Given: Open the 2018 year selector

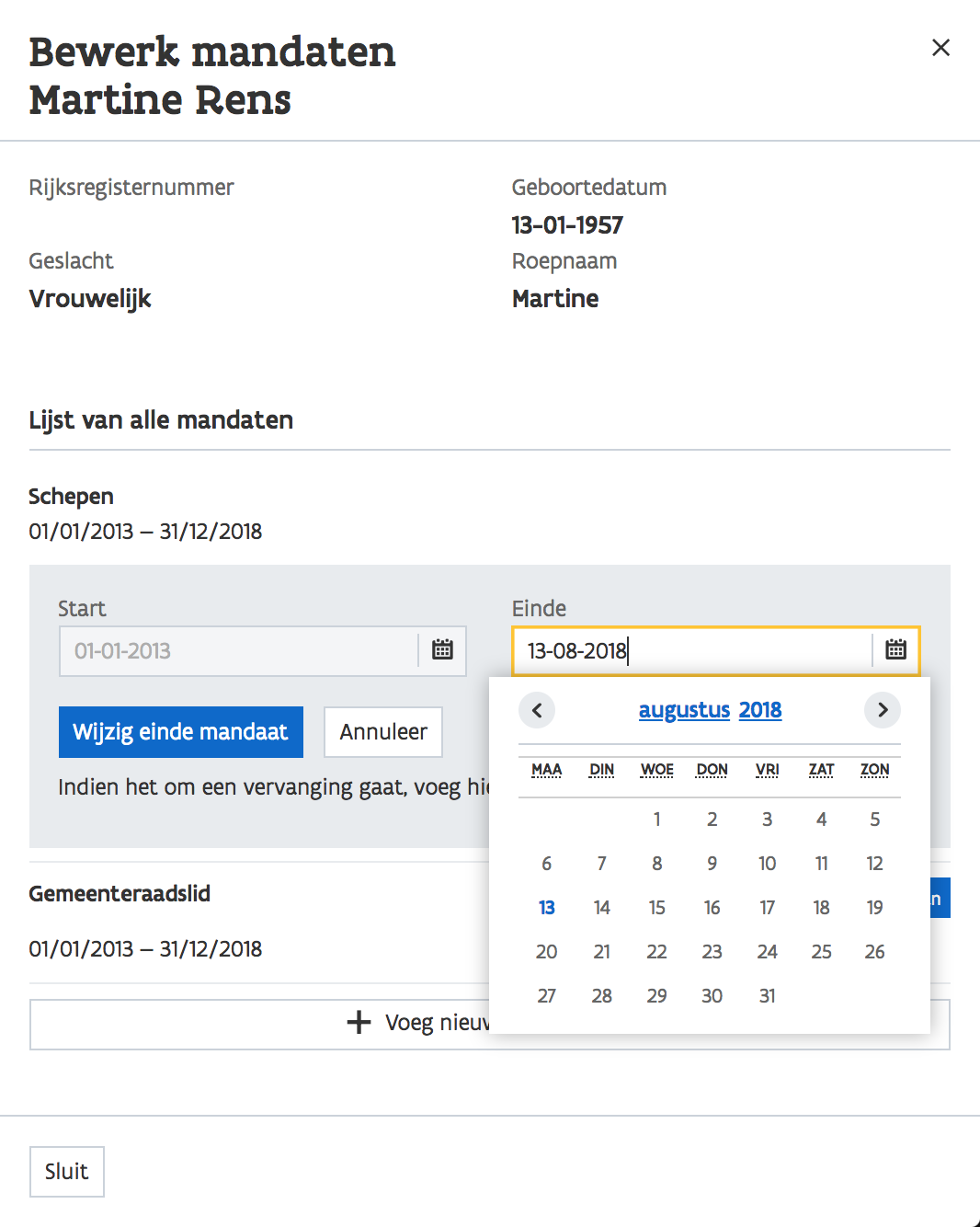Looking at the screenshot, I should pyautogui.click(x=760, y=710).
